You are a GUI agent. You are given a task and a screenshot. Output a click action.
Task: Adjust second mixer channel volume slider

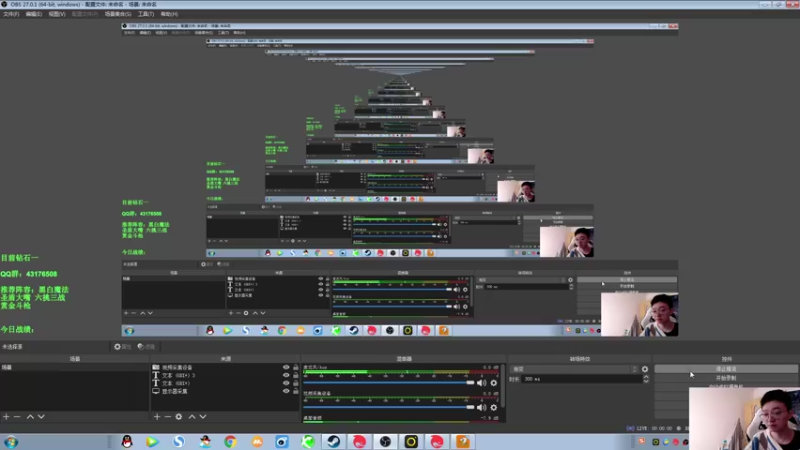[x=389, y=407]
